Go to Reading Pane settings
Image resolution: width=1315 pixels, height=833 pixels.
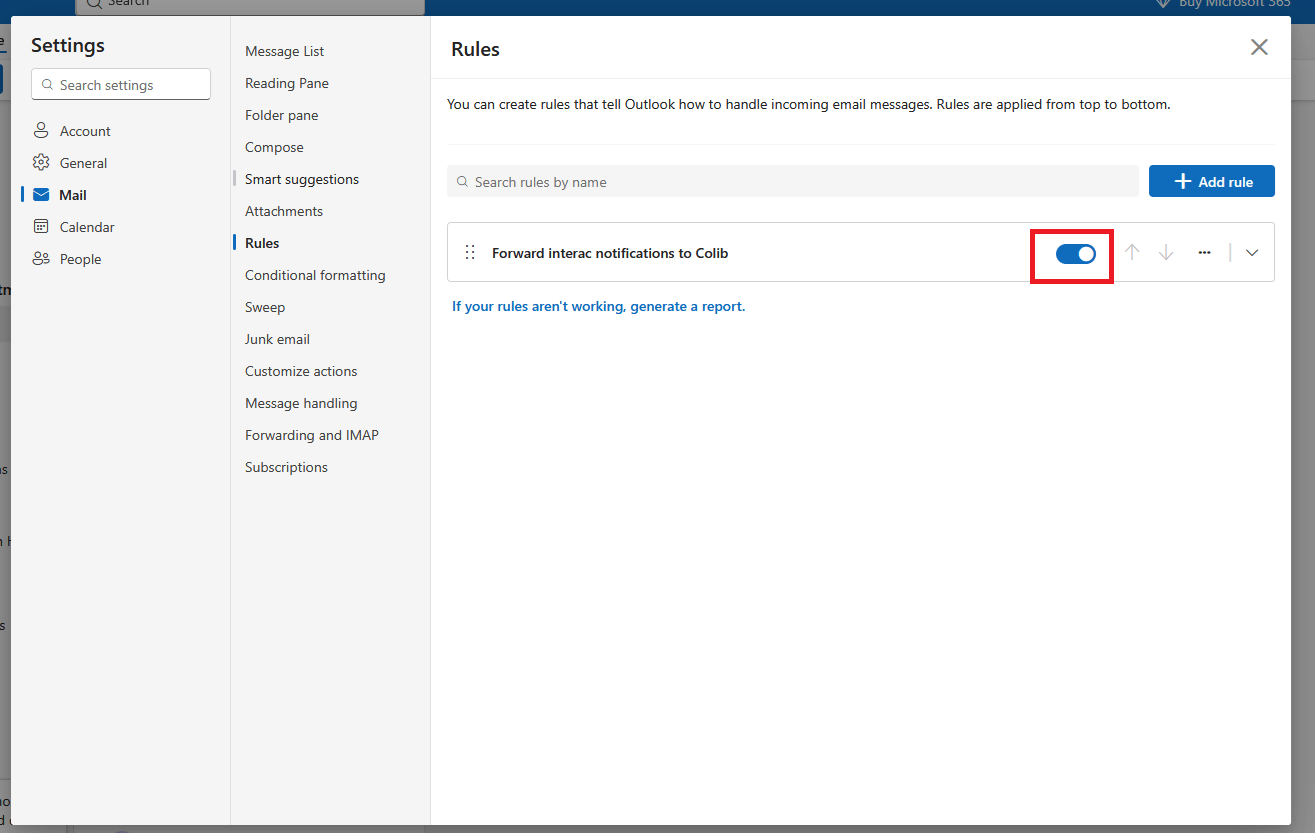click(287, 83)
